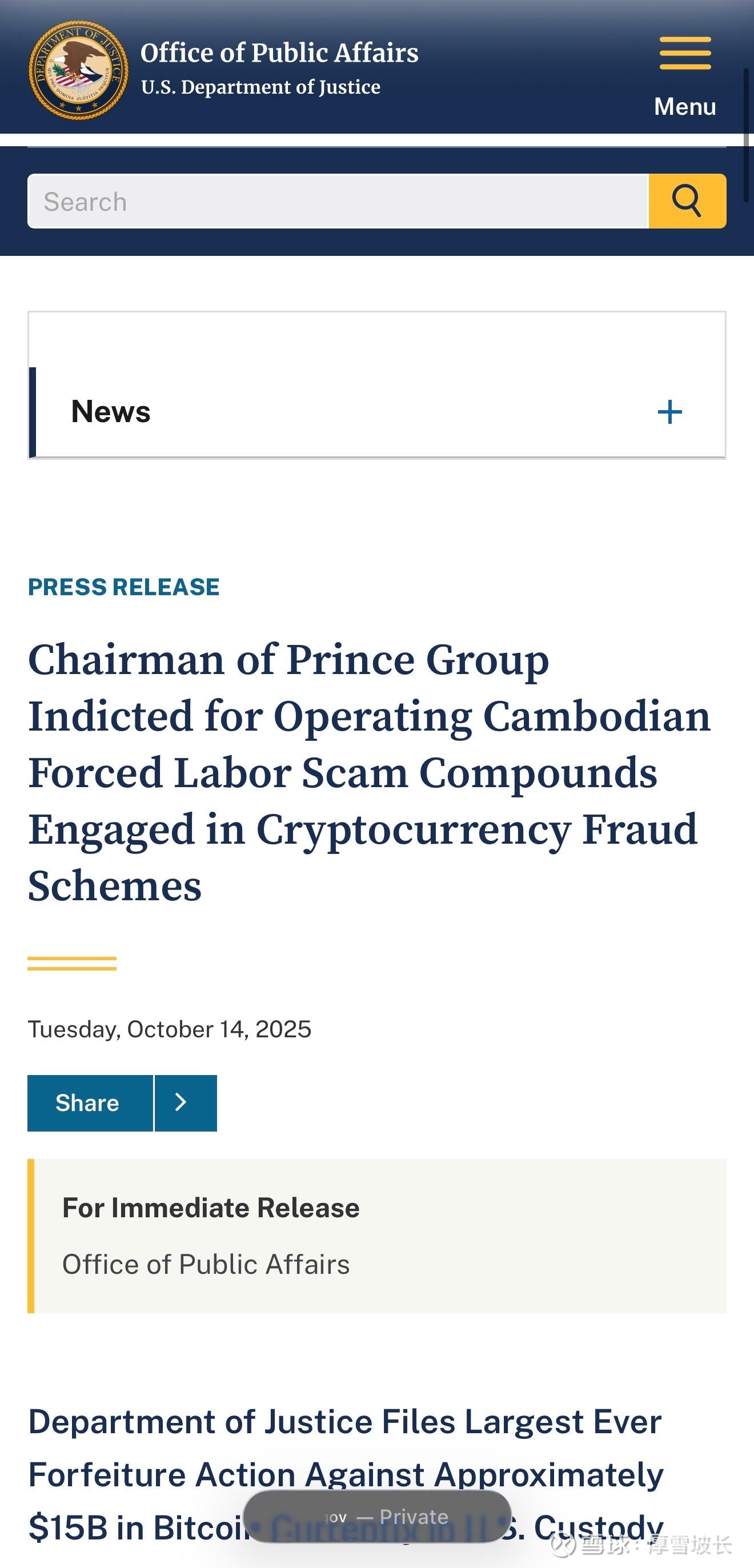This screenshot has width=754, height=1568.
Task: Click the Office of Public Affairs header link
Action: pos(279,53)
